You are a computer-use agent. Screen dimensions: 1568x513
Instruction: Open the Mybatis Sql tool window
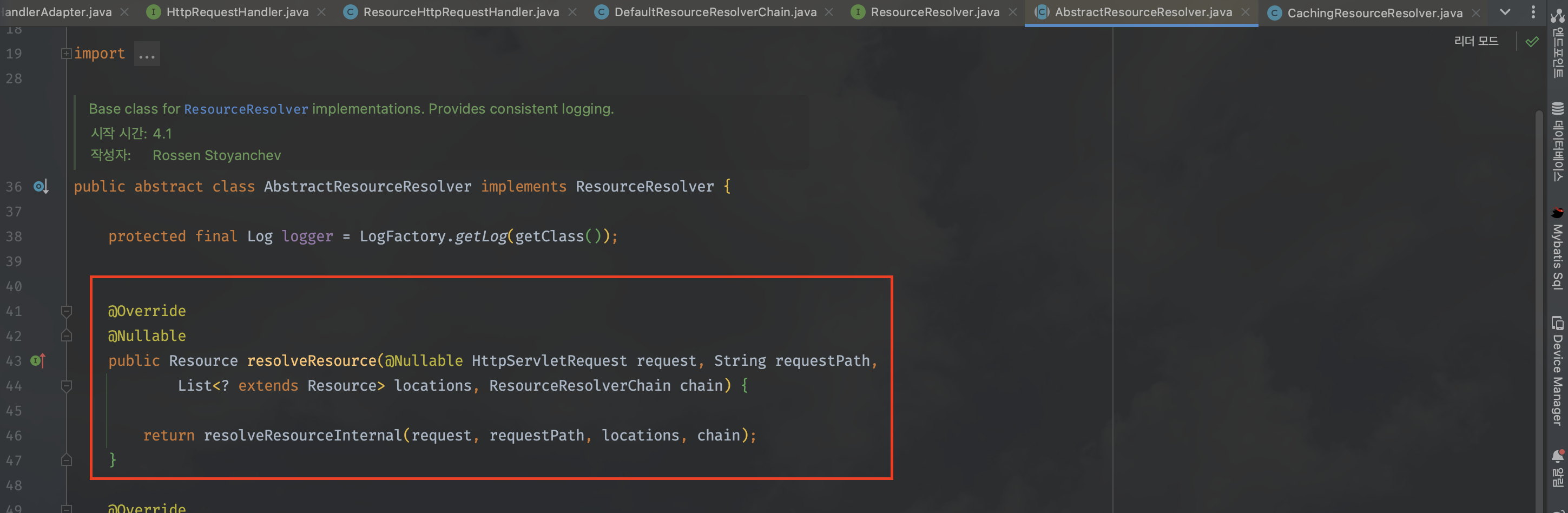[x=1557, y=248]
